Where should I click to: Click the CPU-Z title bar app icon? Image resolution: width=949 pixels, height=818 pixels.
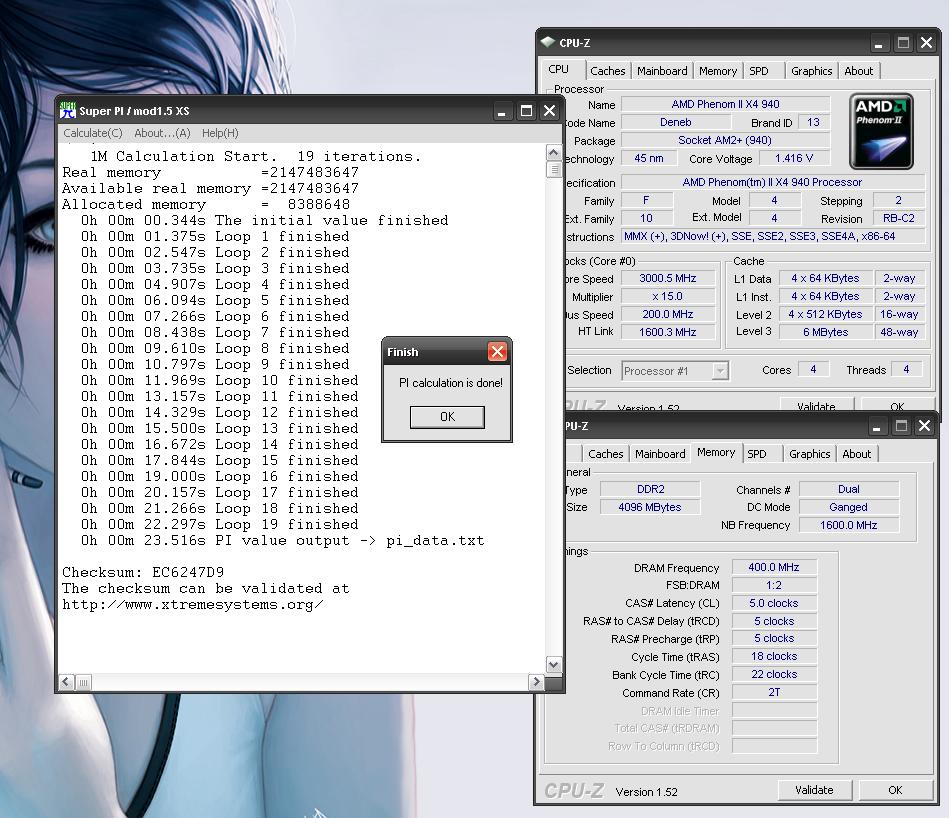coord(548,42)
